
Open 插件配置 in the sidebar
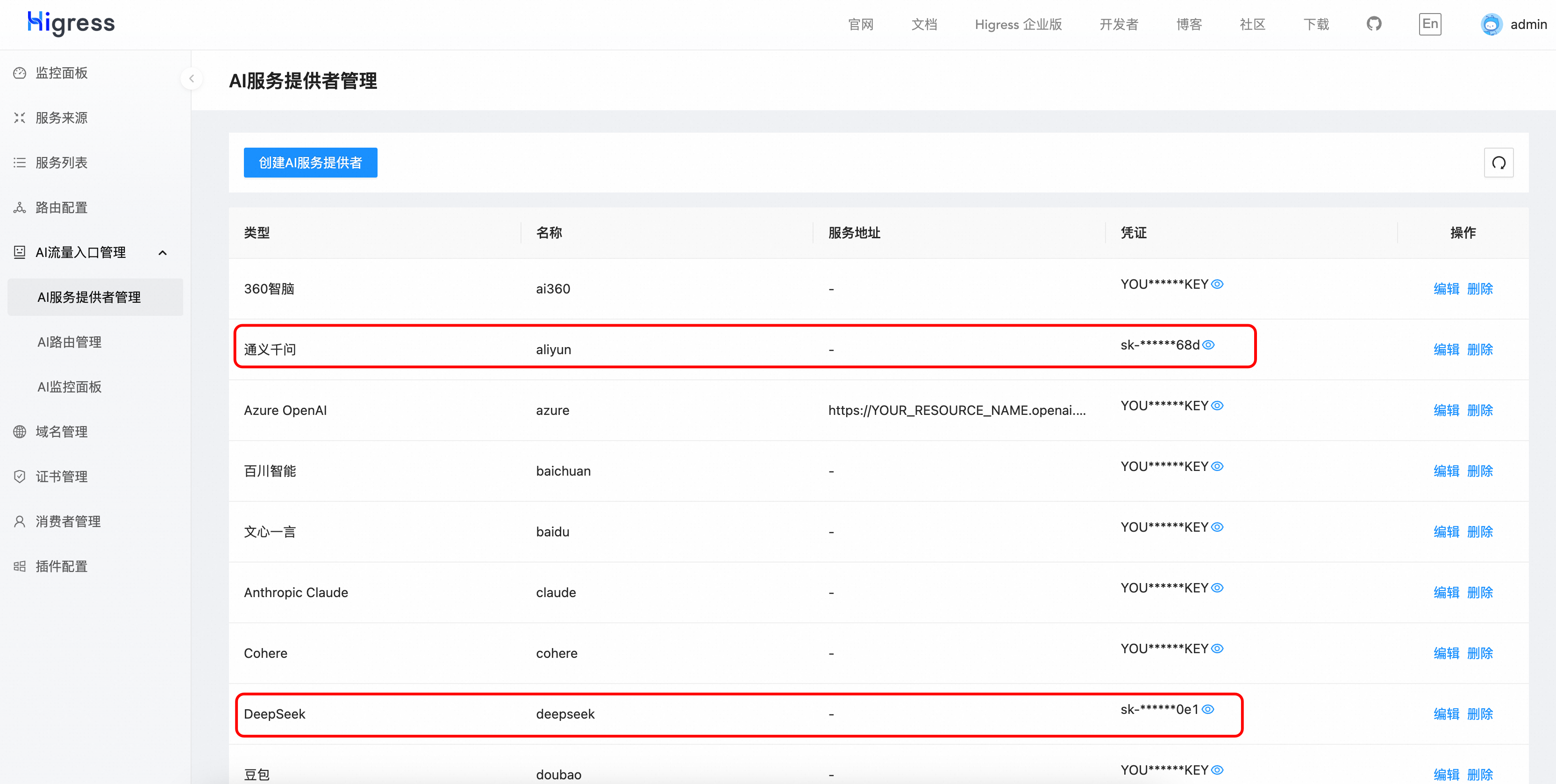coord(61,567)
